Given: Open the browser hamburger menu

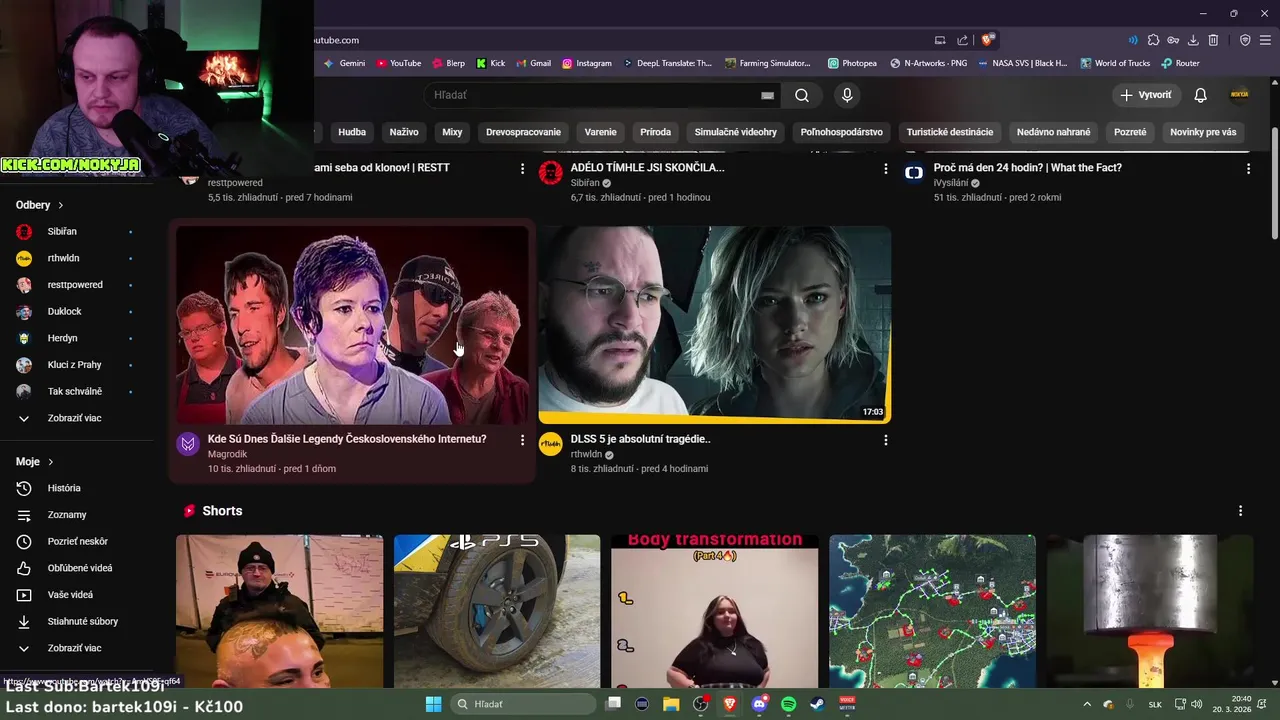Looking at the screenshot, I should [x=1265, y=40].
